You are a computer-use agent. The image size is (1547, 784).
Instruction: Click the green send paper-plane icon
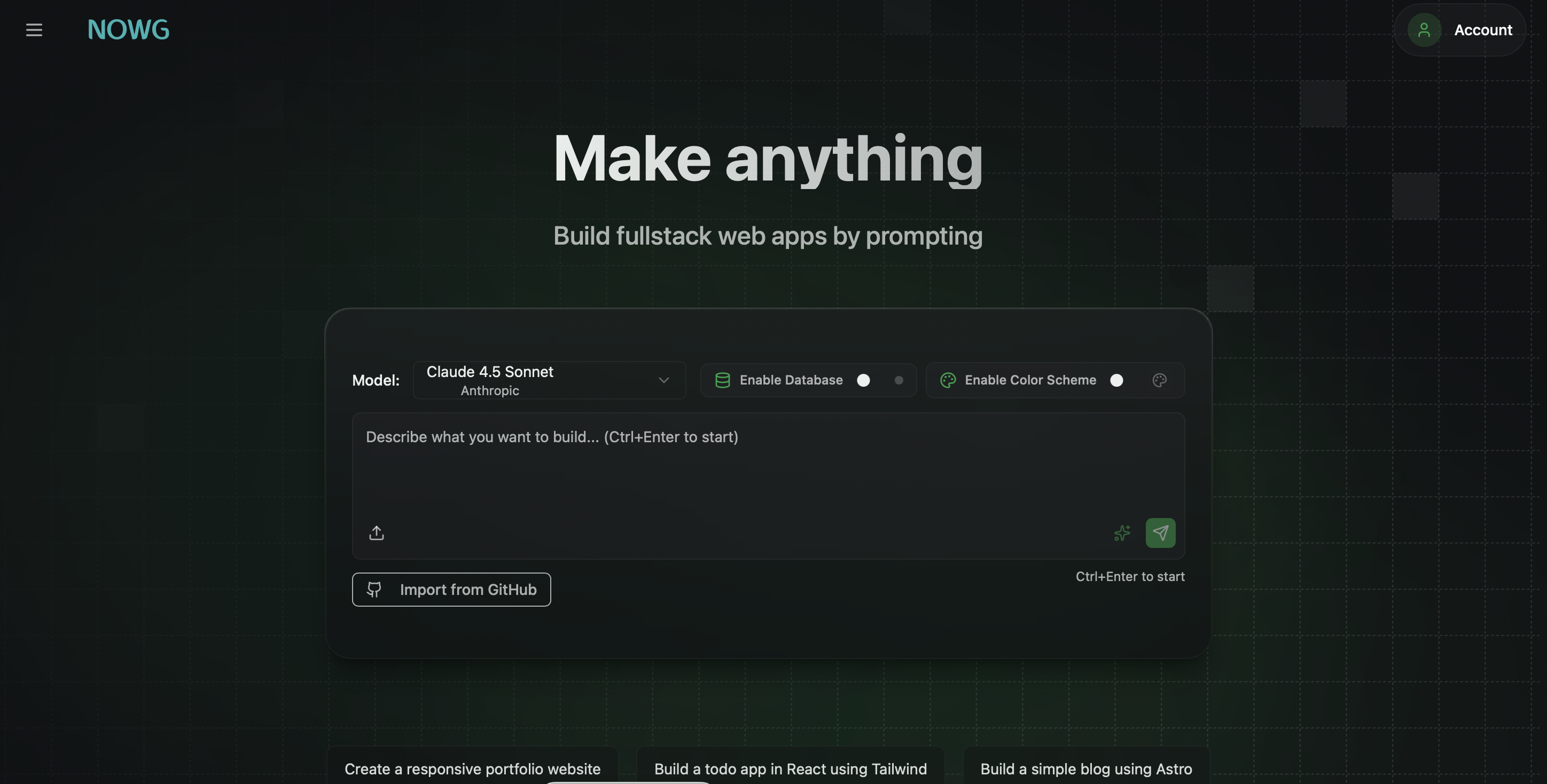(x=1160, y=532)
